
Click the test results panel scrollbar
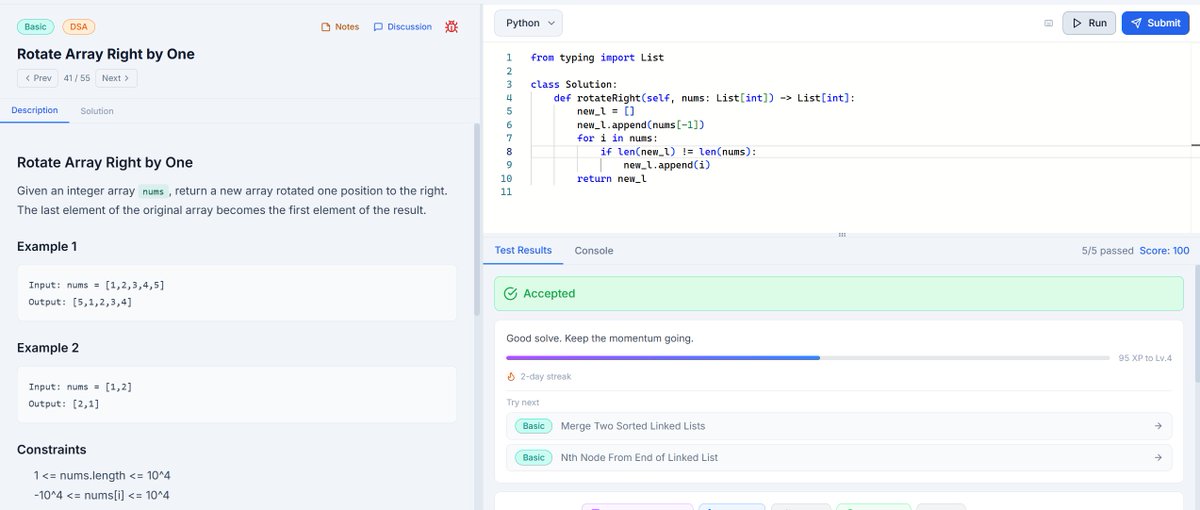(x=1196, y=323)
